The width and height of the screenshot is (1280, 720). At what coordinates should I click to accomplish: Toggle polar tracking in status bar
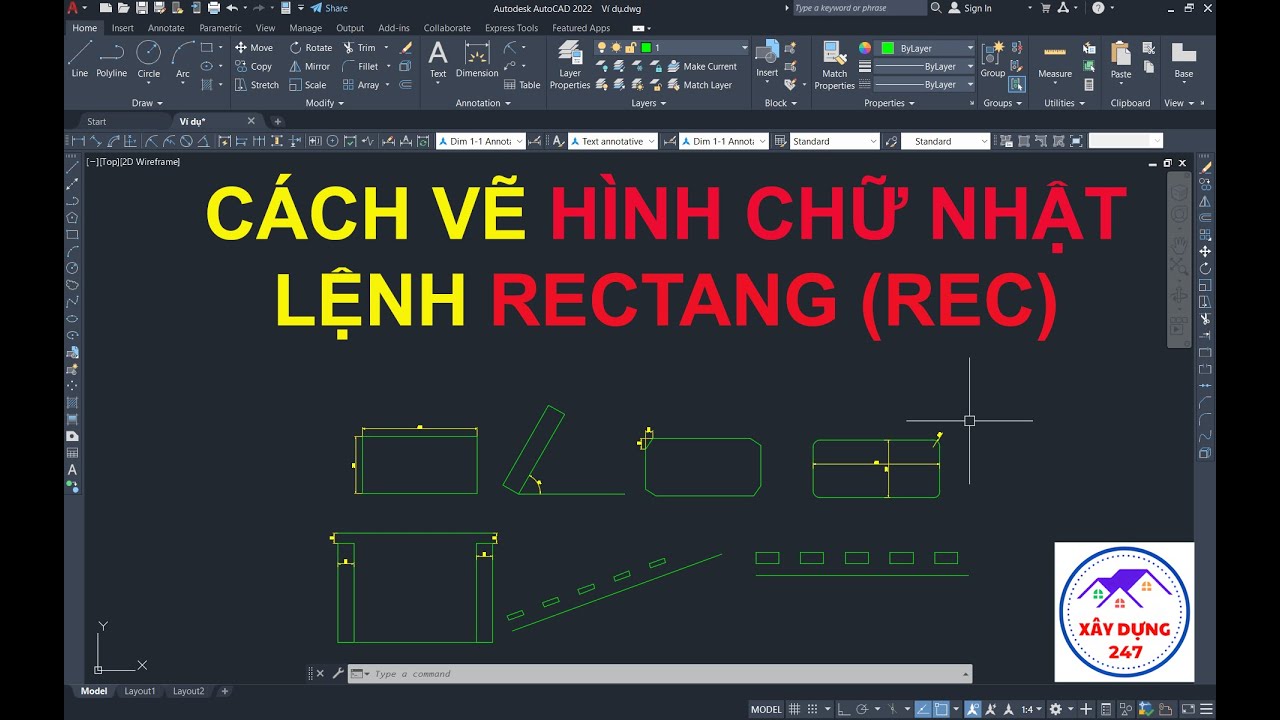pos(862,709)
